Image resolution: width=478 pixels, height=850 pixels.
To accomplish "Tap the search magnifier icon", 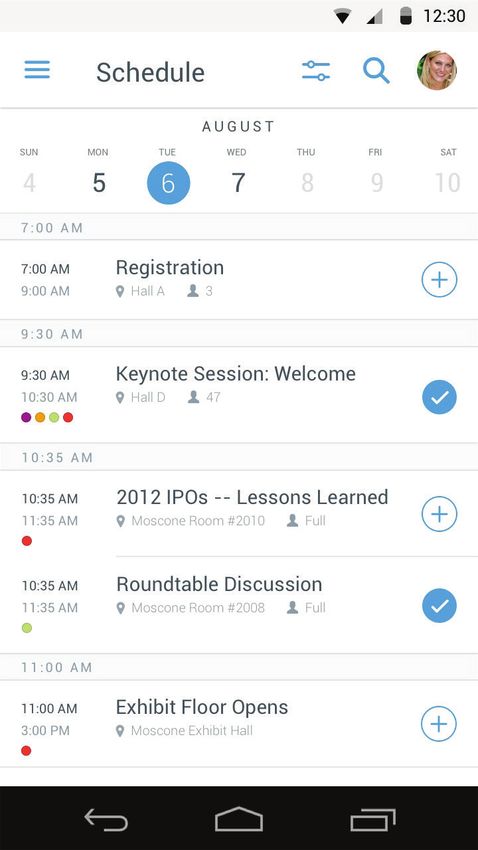I will 376,70.
